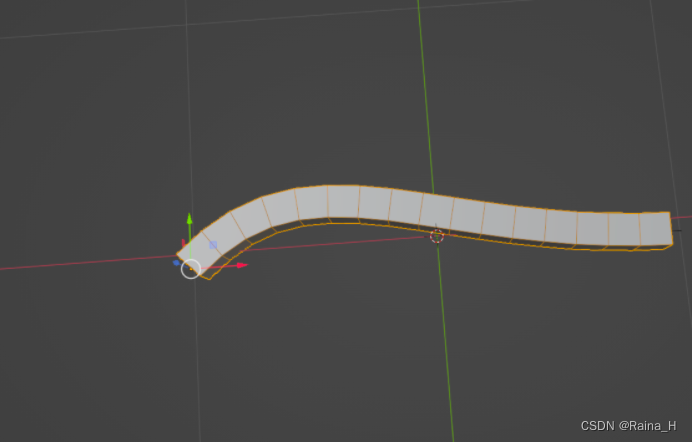Click the green Y-axis gizmo arrow
This screenshot has width=692, height=442.
click(x=189, y=219)
